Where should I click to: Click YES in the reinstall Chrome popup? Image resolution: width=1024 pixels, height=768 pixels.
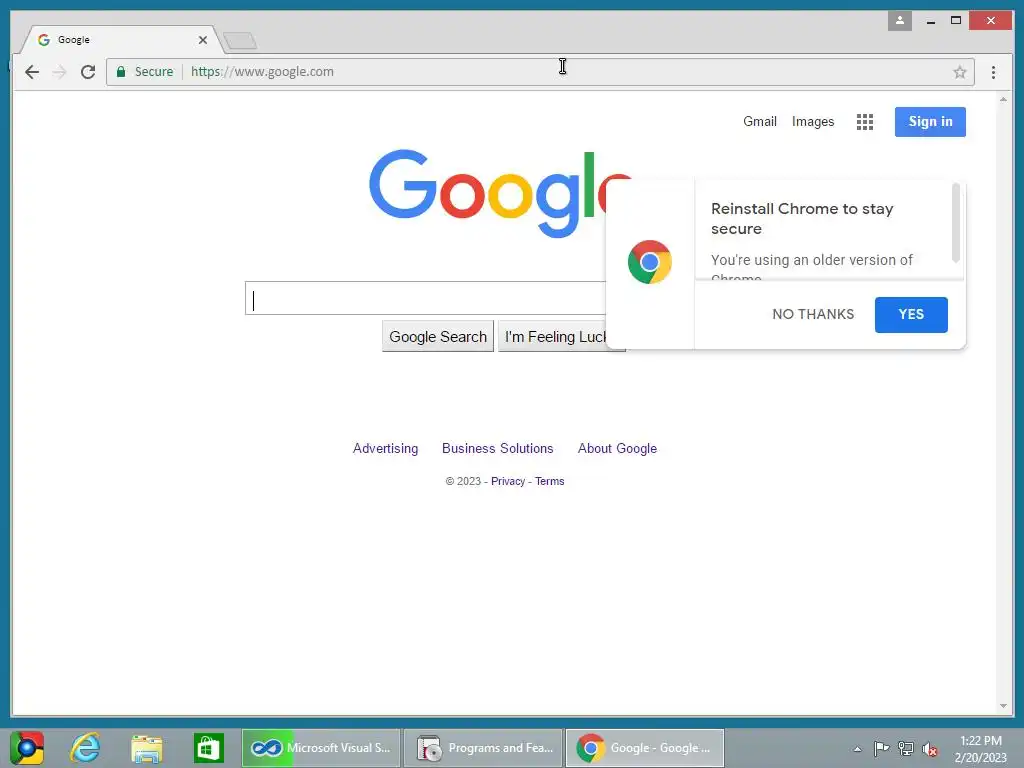[x=911, y=314]
